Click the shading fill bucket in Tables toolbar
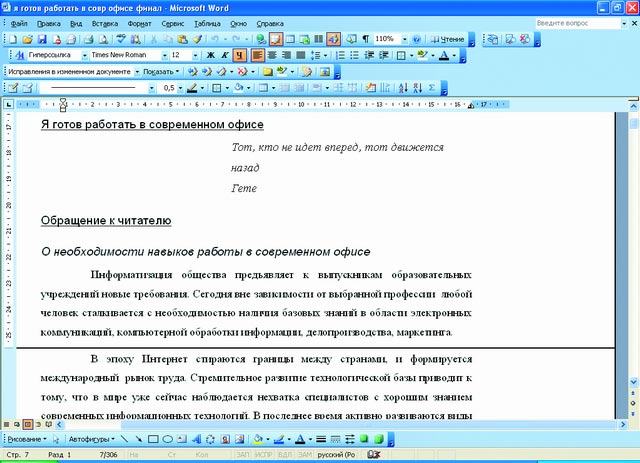The image size is (640, 463). 239,87
